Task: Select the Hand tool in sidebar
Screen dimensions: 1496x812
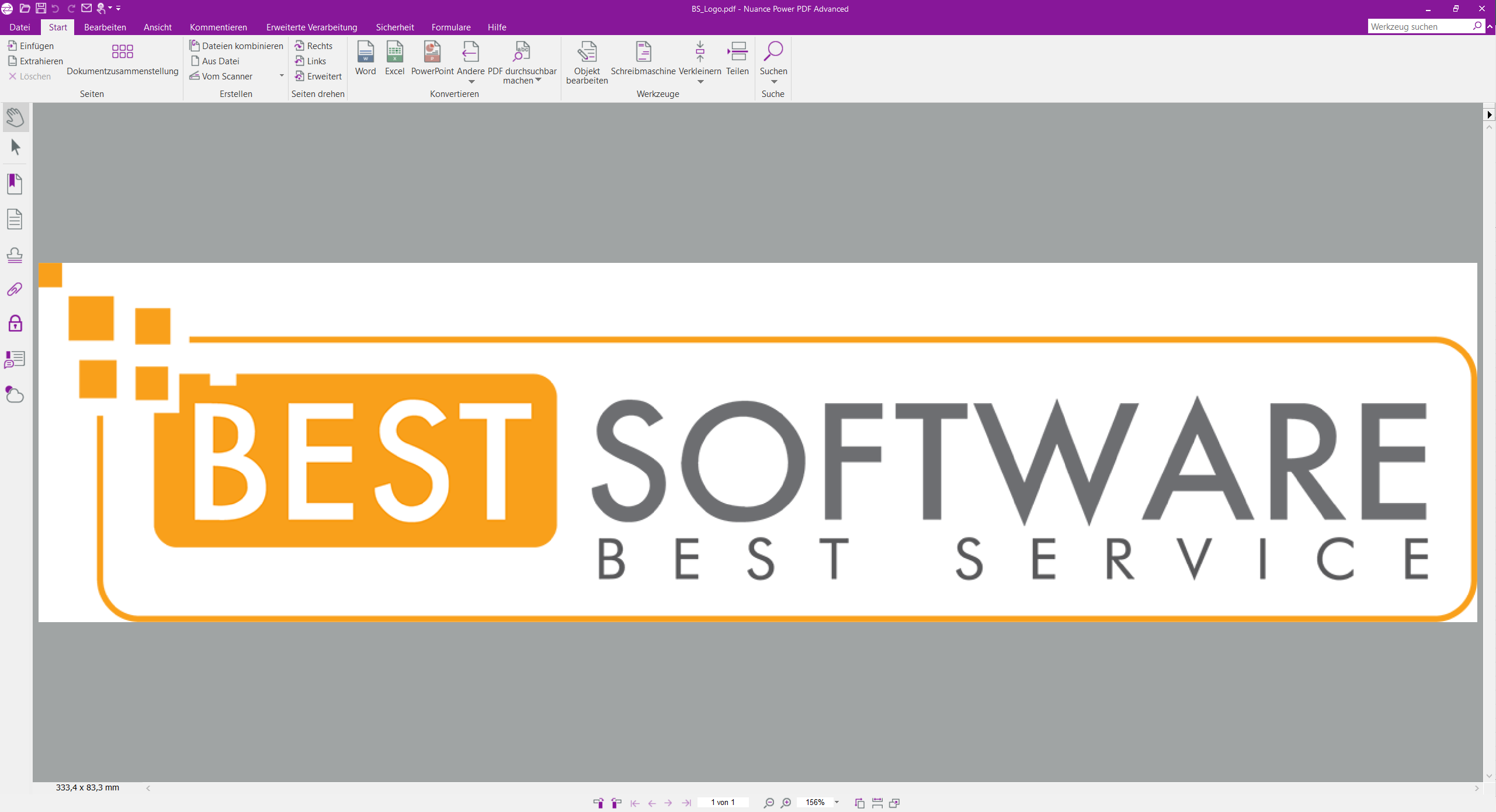Action: click(x=15, y=117)
